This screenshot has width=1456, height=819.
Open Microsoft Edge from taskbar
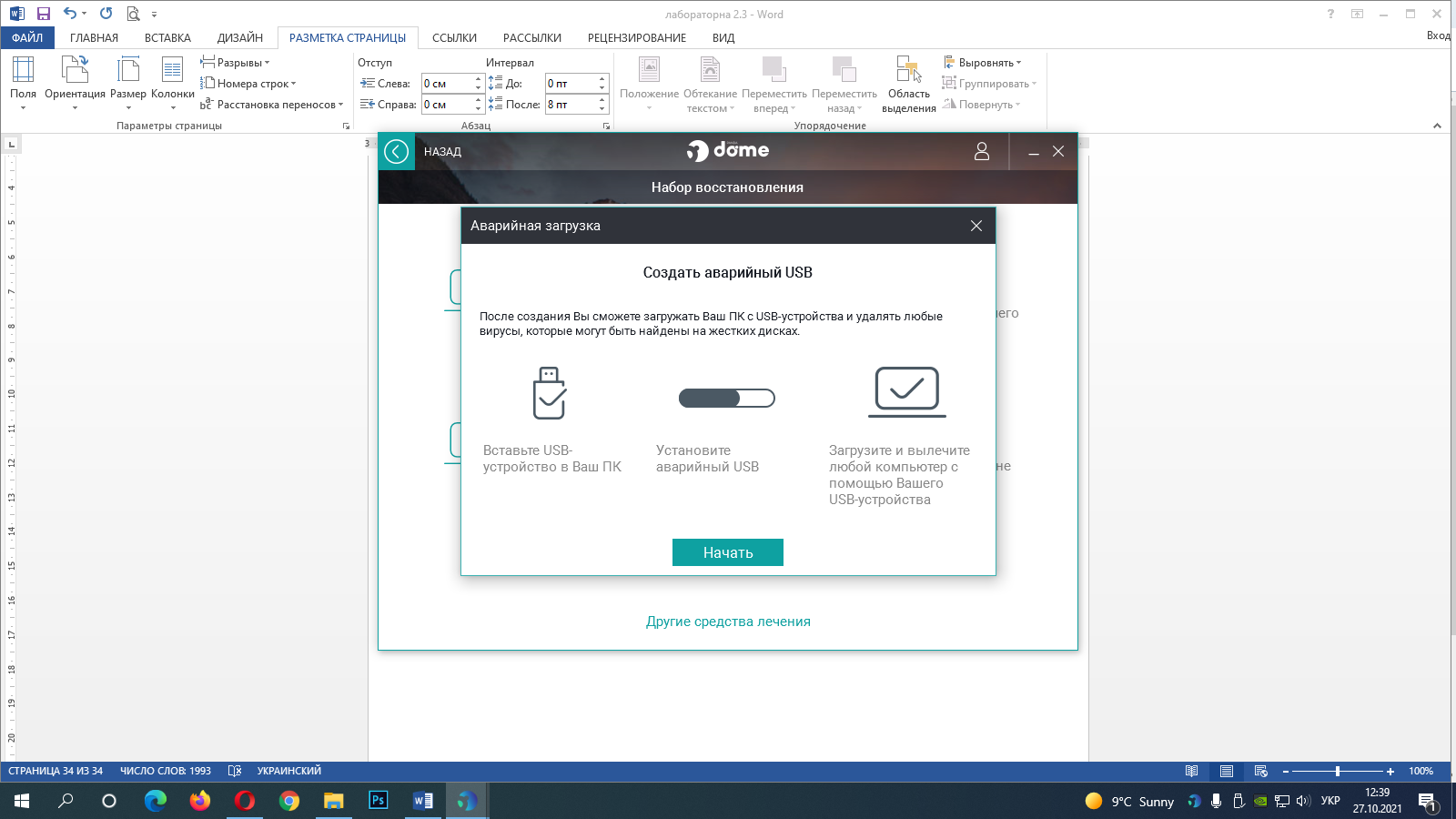(x=156, y=801)
